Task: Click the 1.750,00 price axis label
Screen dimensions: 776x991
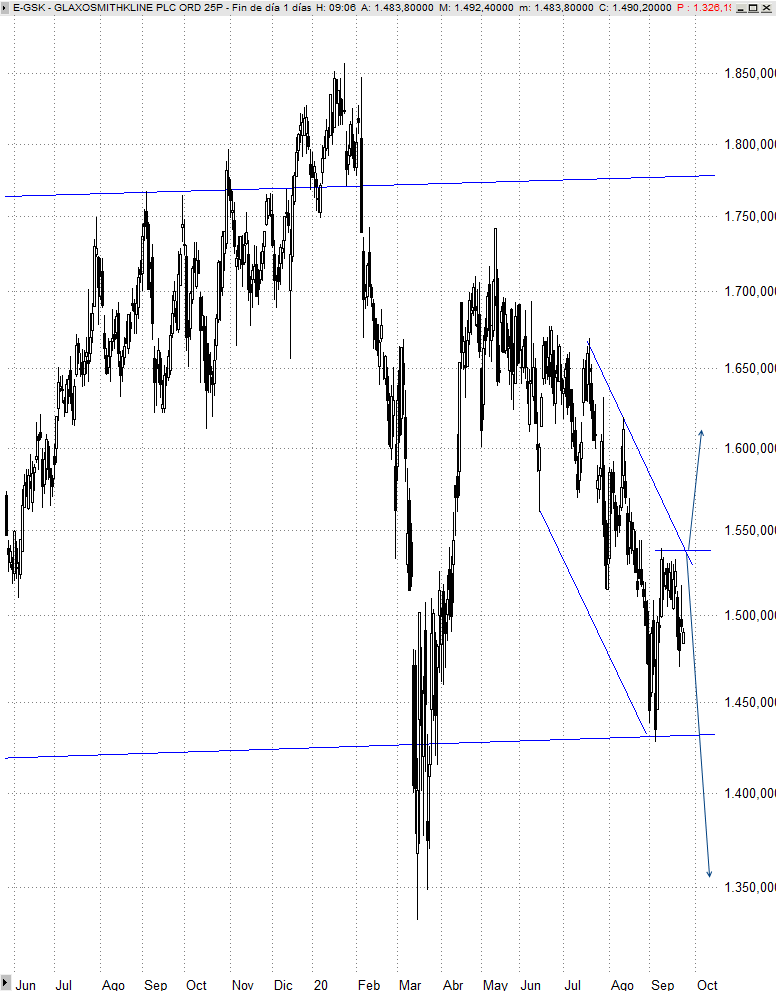Action: pyautogui.click(x=749, y=216)
